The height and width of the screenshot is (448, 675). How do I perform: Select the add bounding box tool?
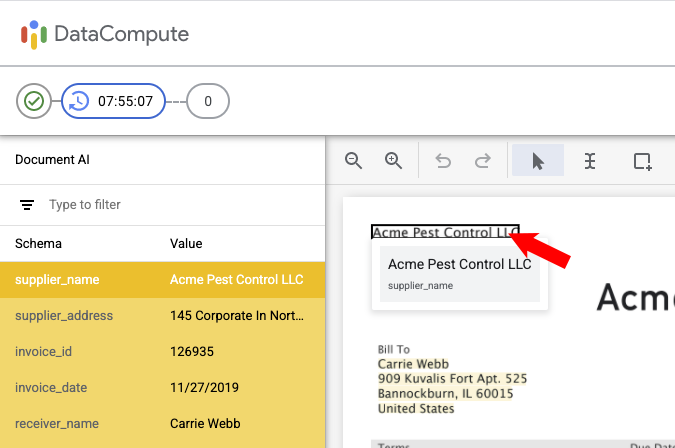[642, 161]
